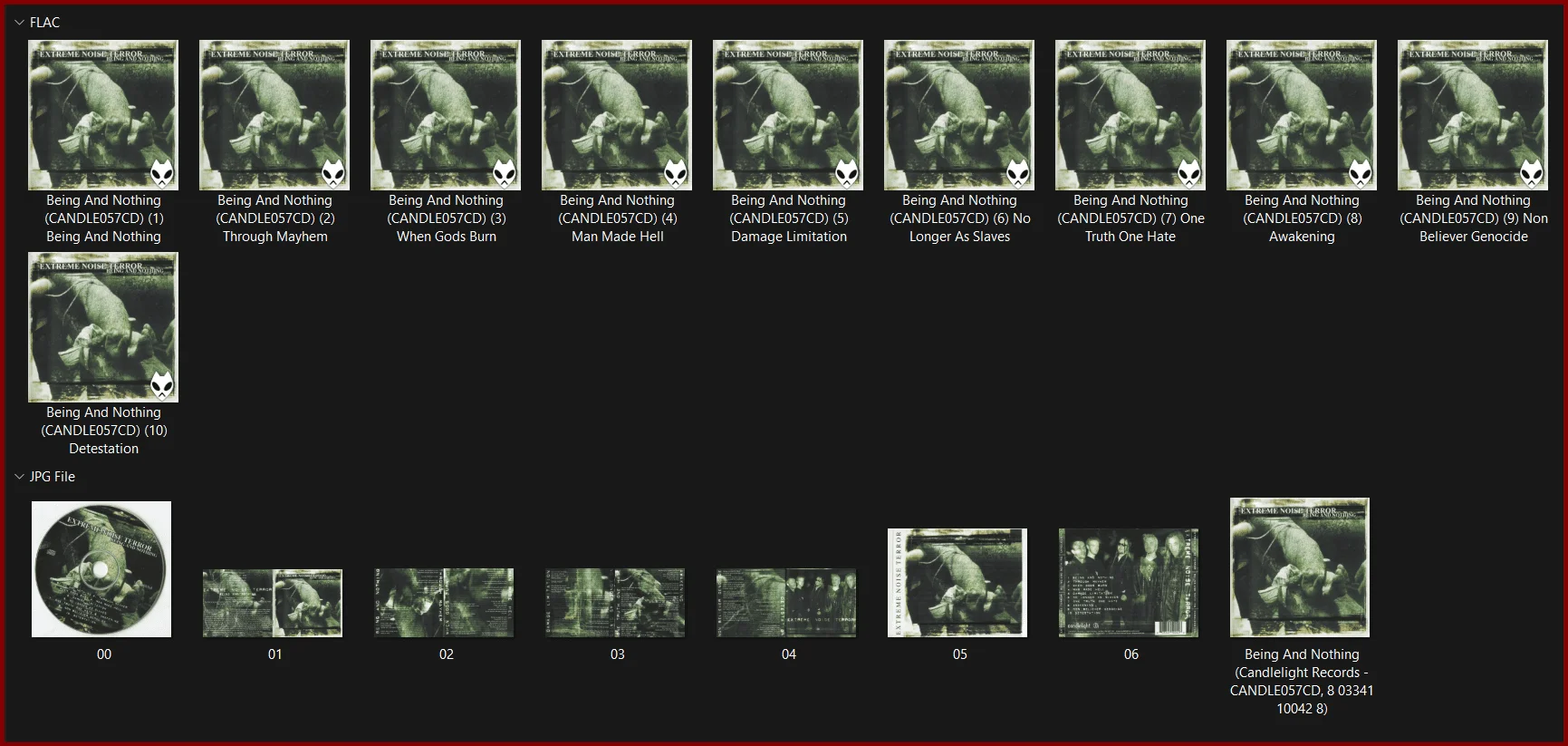Click the back cover tracklist thumbnail 06
The height and width of the screenshot is (746, 1568).
[x=1129, y=583]
